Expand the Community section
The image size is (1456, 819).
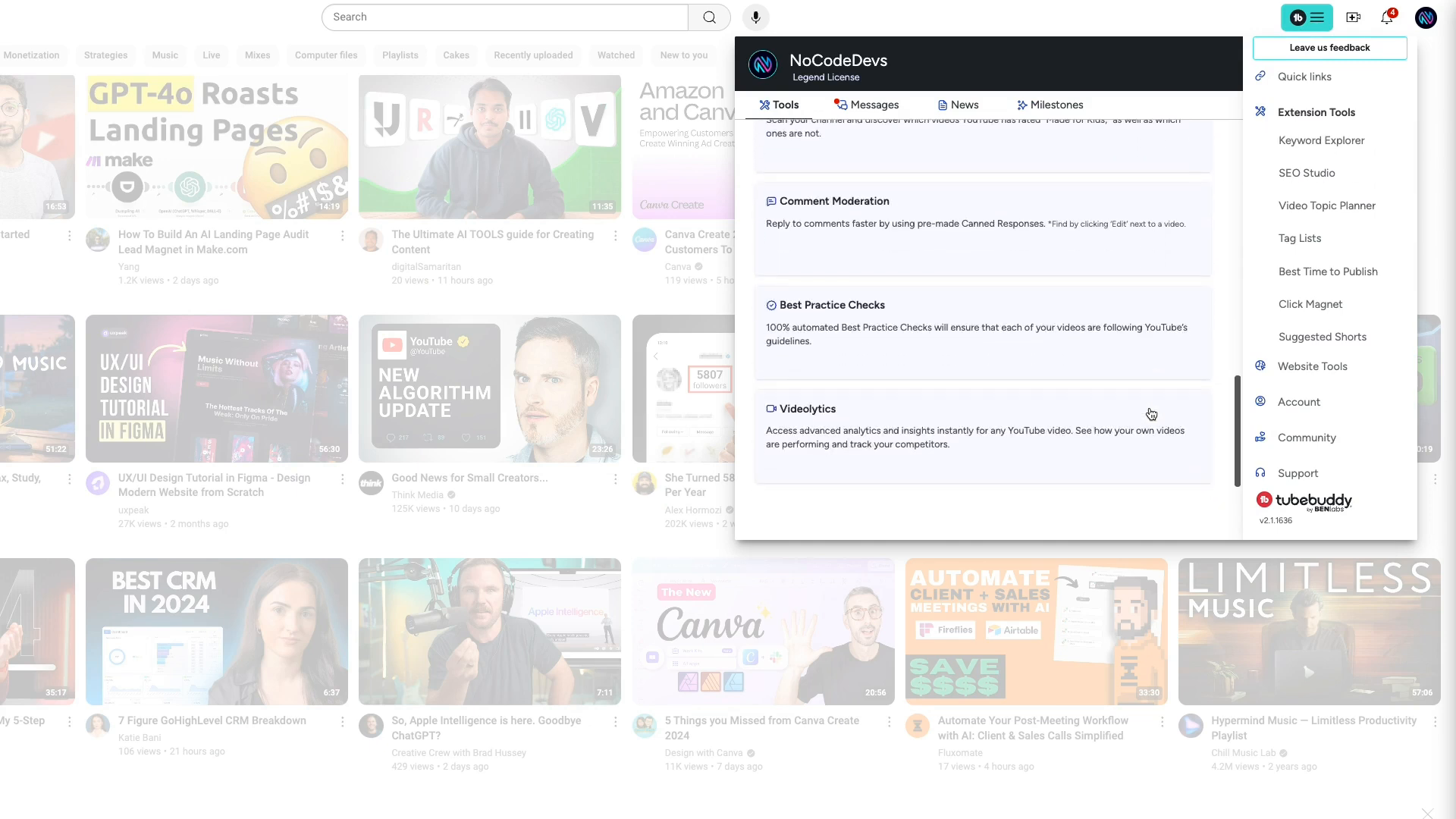click(1307, 437)
